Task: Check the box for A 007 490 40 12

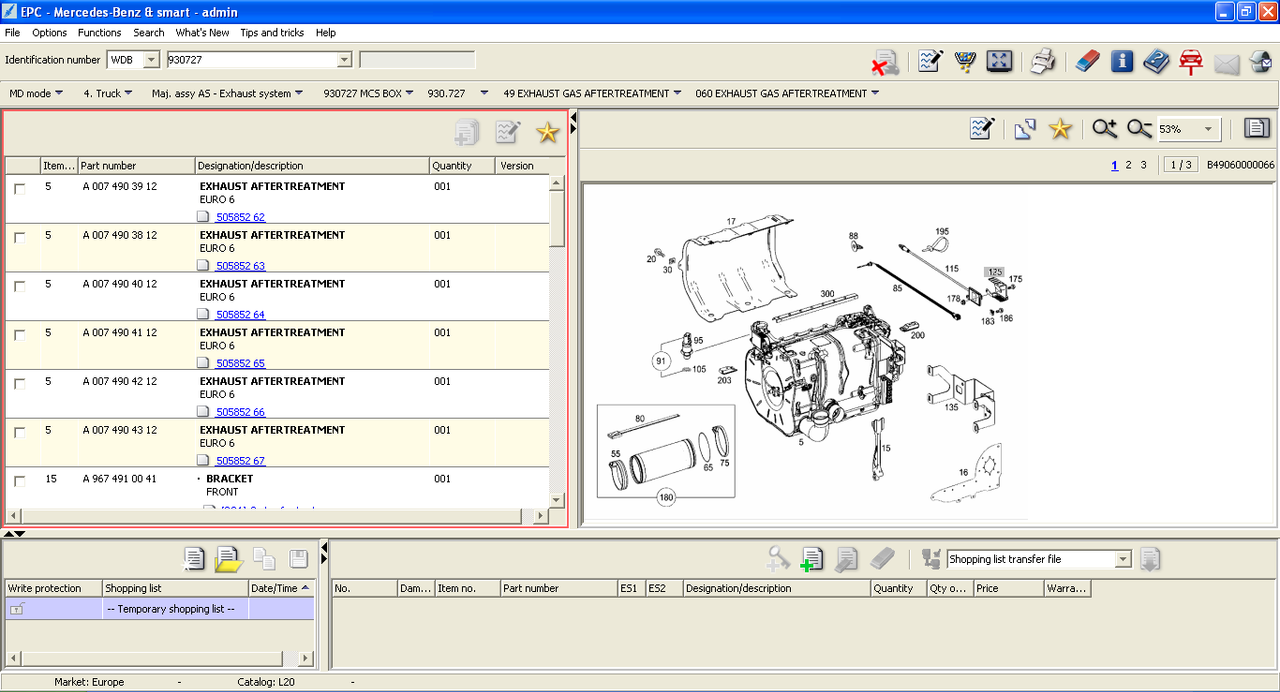Action: coord(20,287)
